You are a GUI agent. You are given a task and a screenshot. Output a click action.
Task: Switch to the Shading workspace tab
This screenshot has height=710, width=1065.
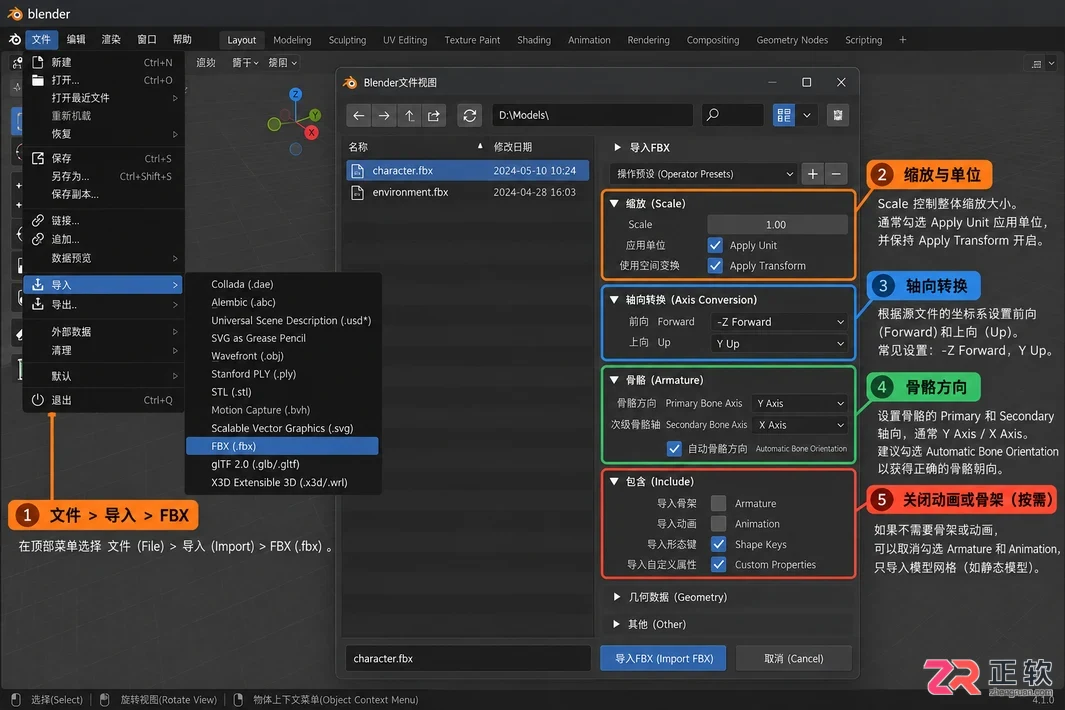[534, 40]
